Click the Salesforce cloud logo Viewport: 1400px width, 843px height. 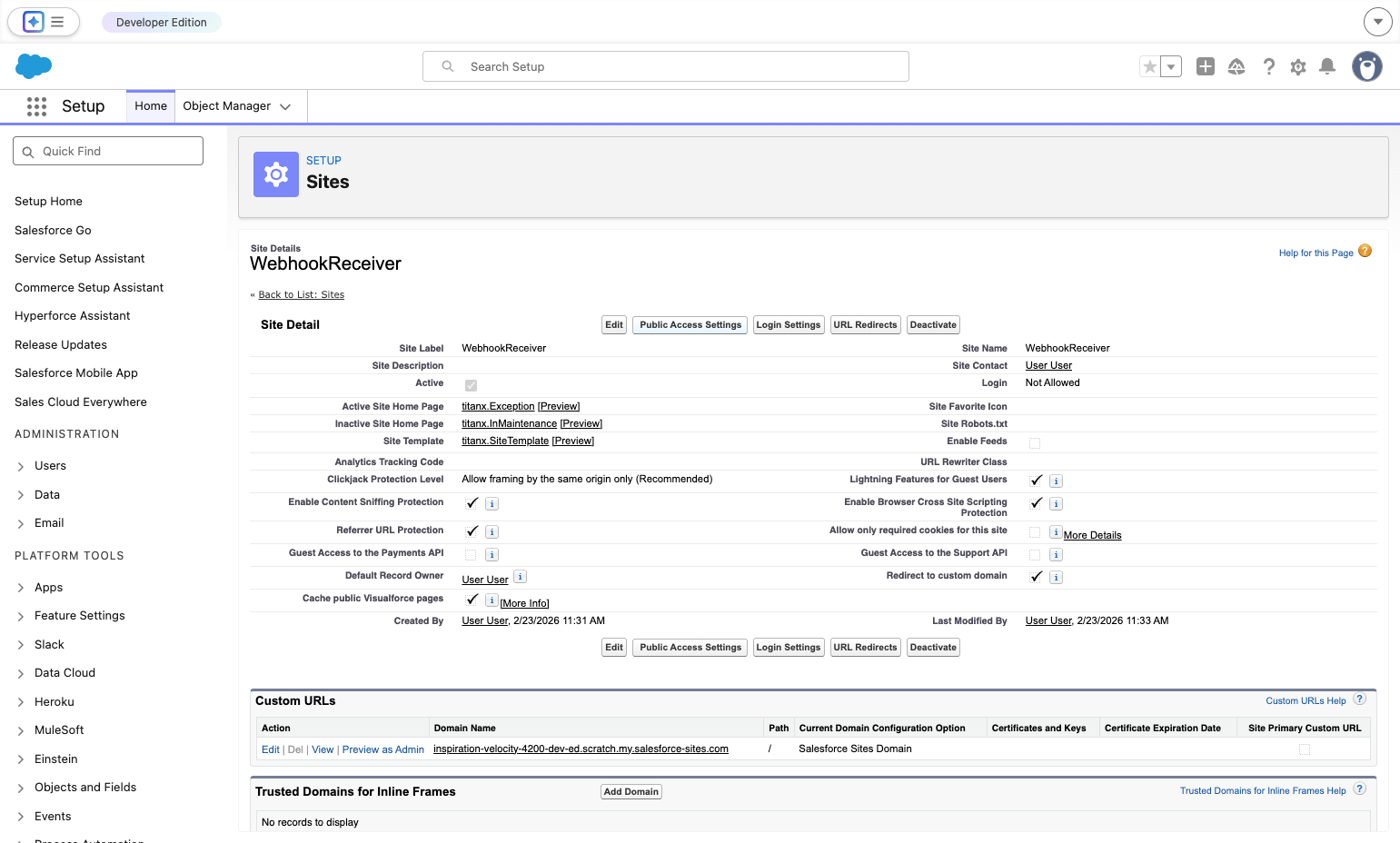point(34,65)
